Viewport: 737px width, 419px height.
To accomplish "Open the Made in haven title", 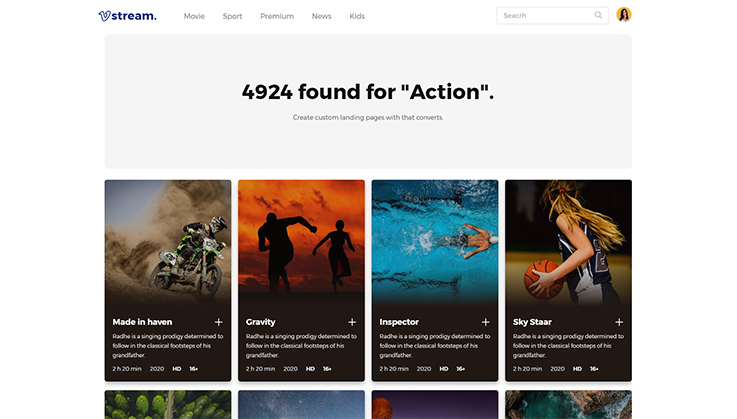I will click(x=142, y=322).
